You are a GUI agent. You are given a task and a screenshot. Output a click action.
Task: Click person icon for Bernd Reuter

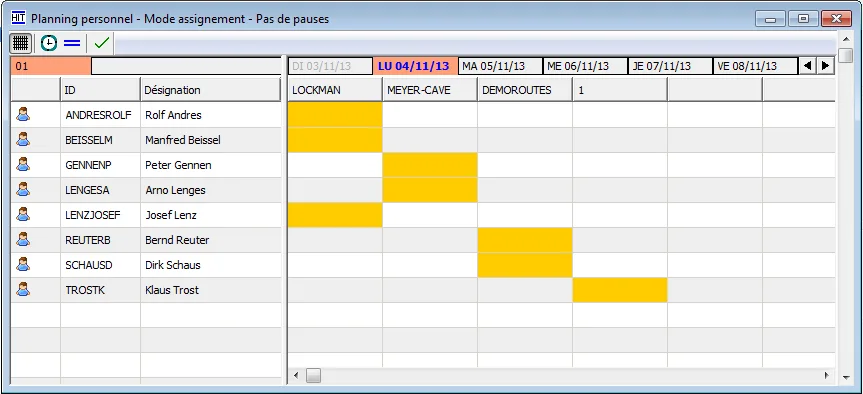pos(23,239)
